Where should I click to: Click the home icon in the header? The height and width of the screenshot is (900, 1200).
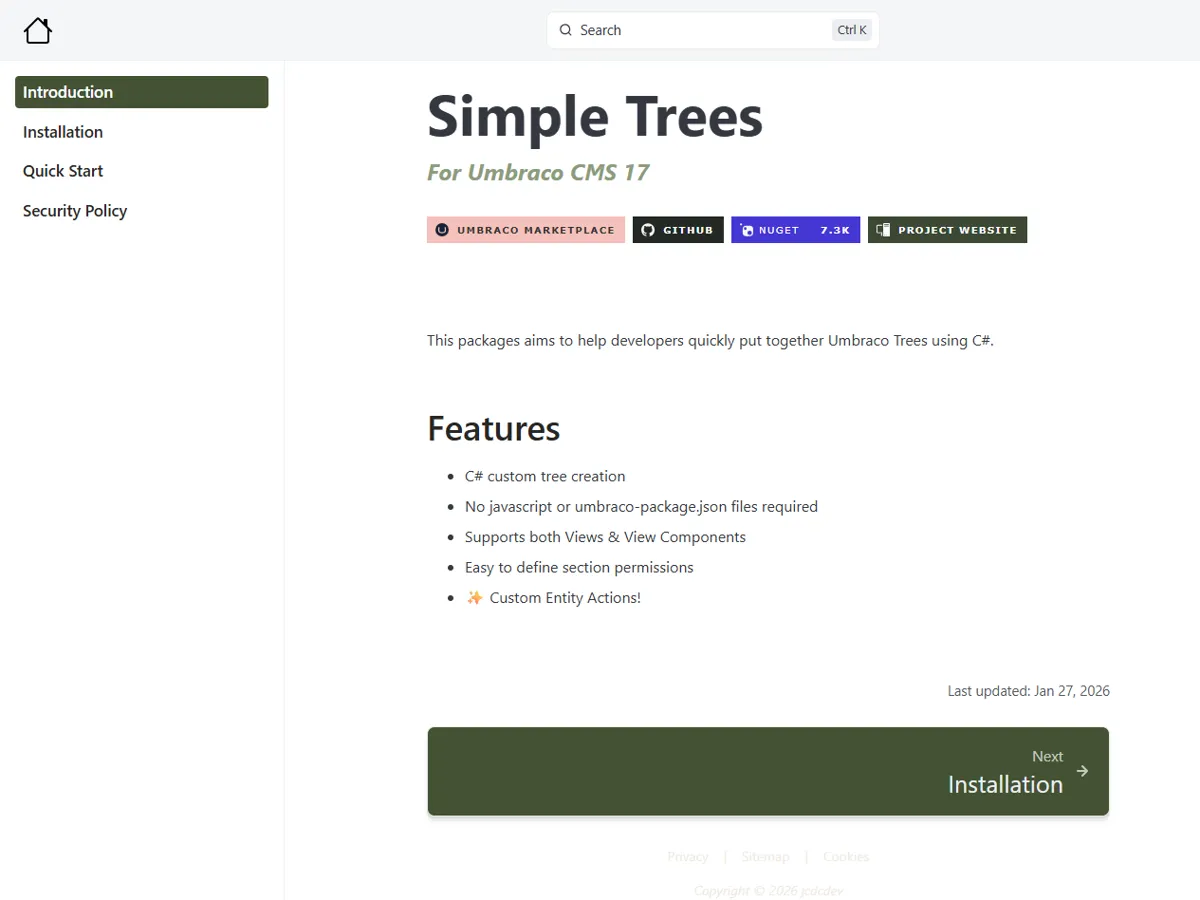coord(38,31)
